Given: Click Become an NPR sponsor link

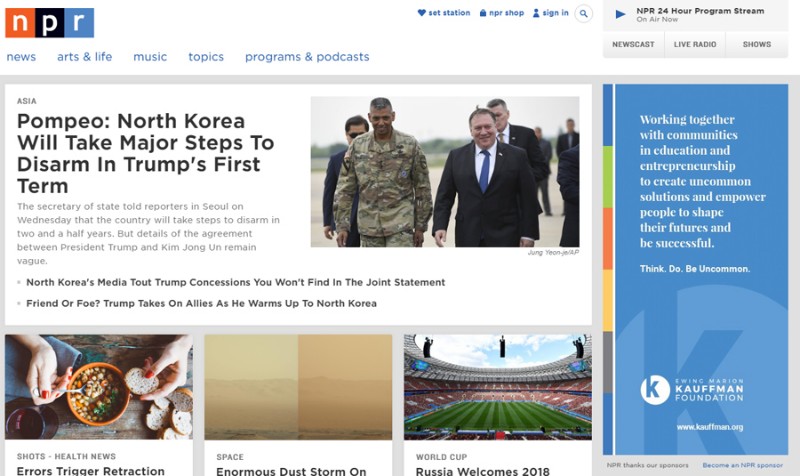Looking at the screenshot, I should (742, 465).
